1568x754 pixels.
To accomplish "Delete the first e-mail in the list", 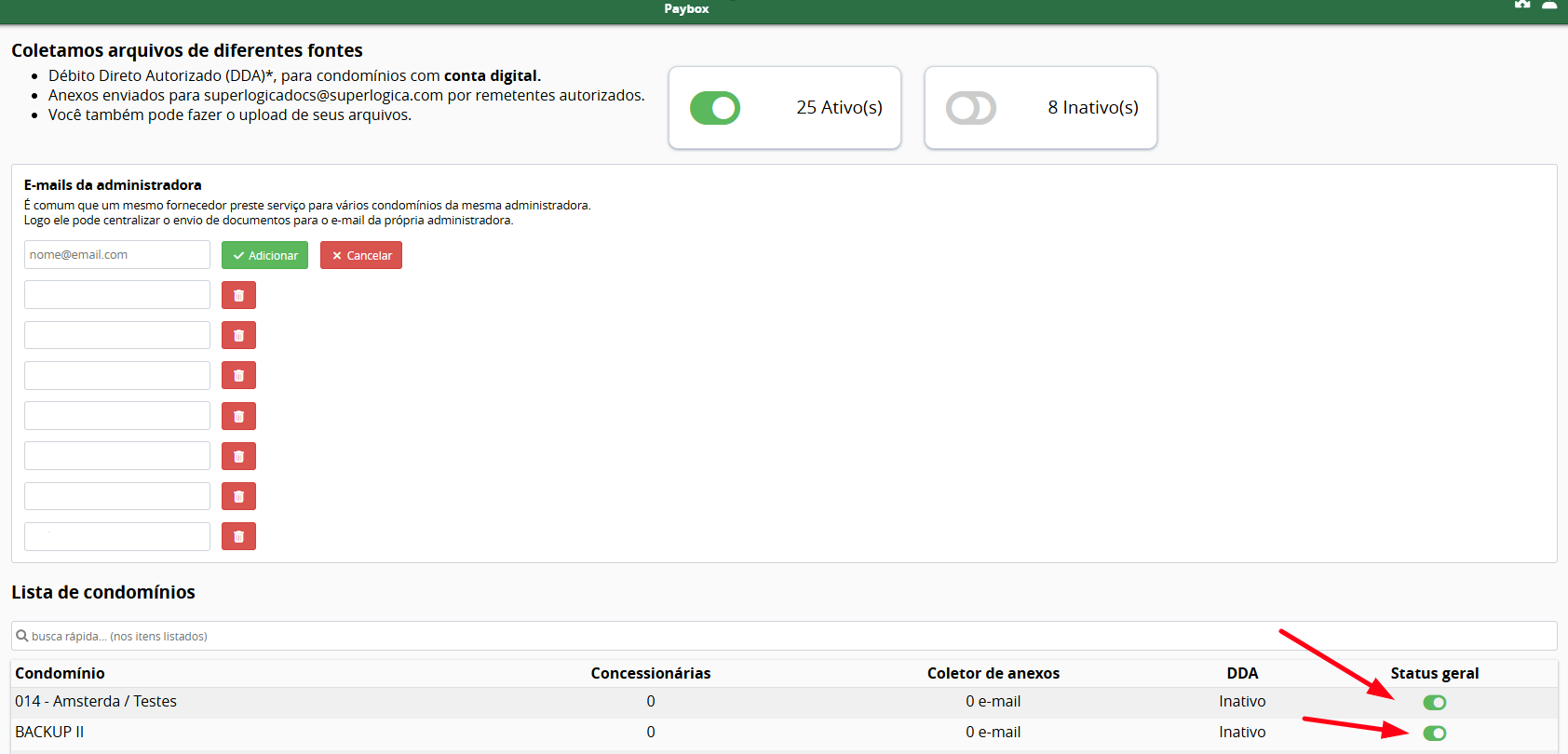I will [x=238, y=295].
